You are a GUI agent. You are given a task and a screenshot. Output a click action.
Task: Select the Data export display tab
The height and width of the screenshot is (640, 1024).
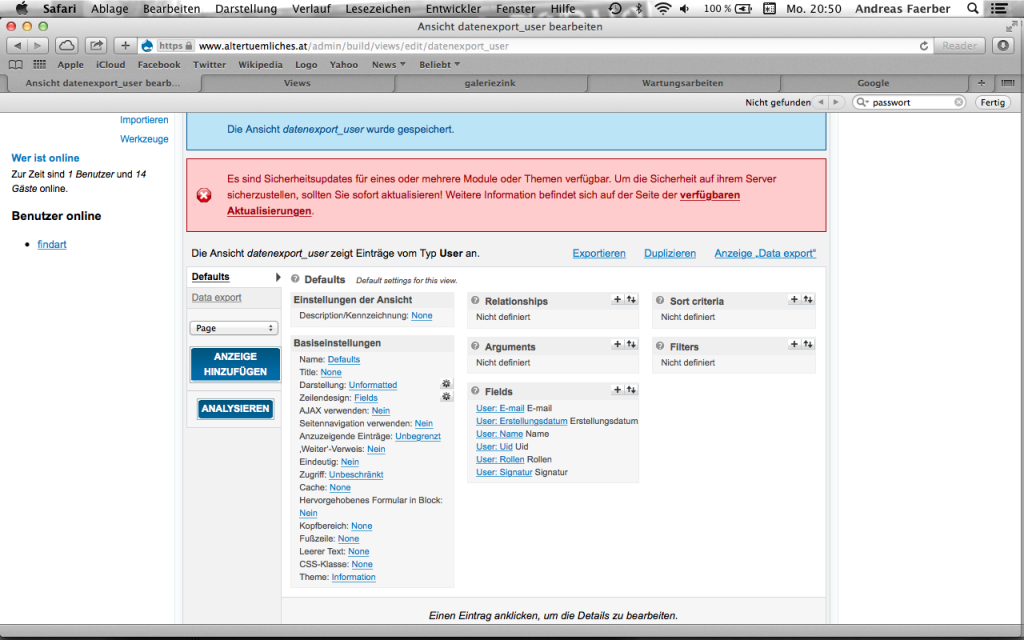tap(216, 298)
